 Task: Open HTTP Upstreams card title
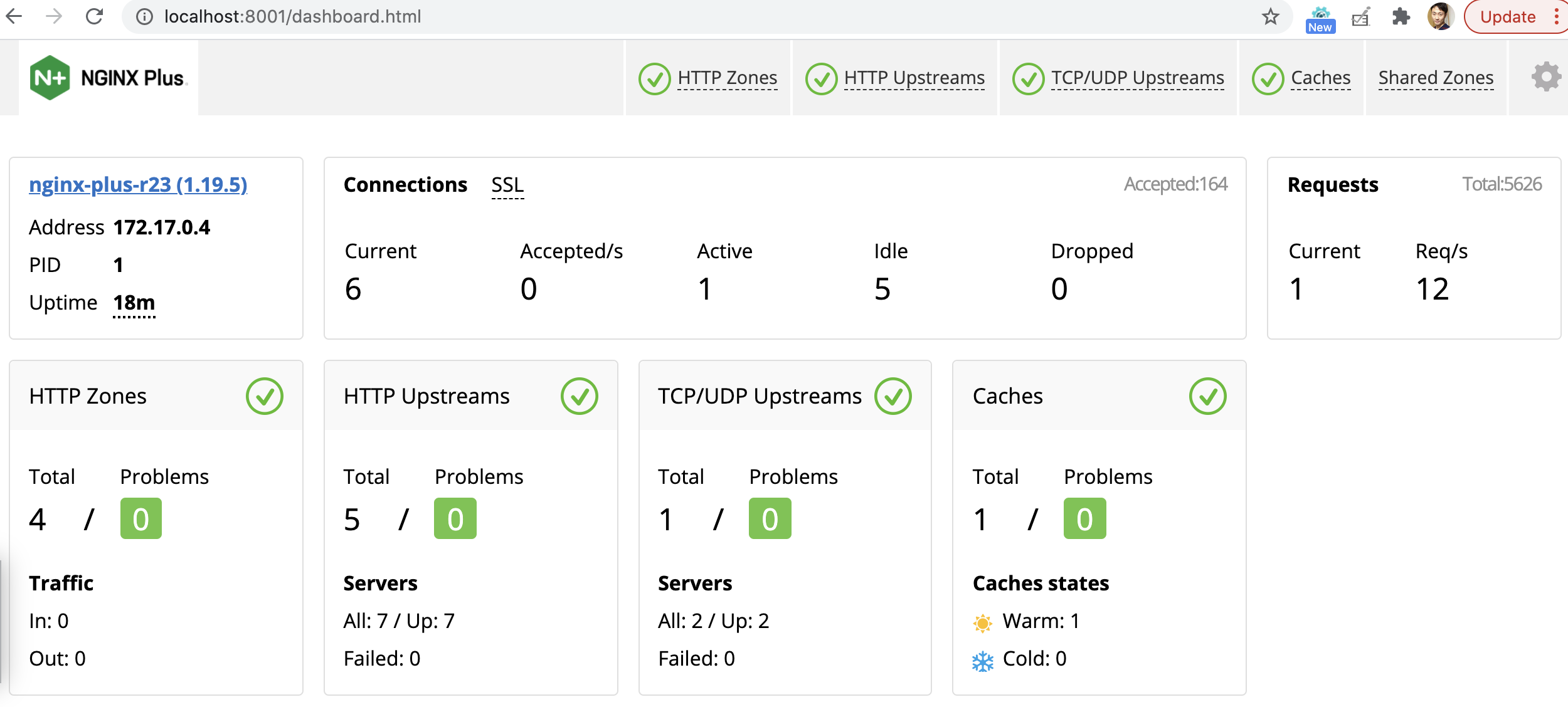click(426, 396)
